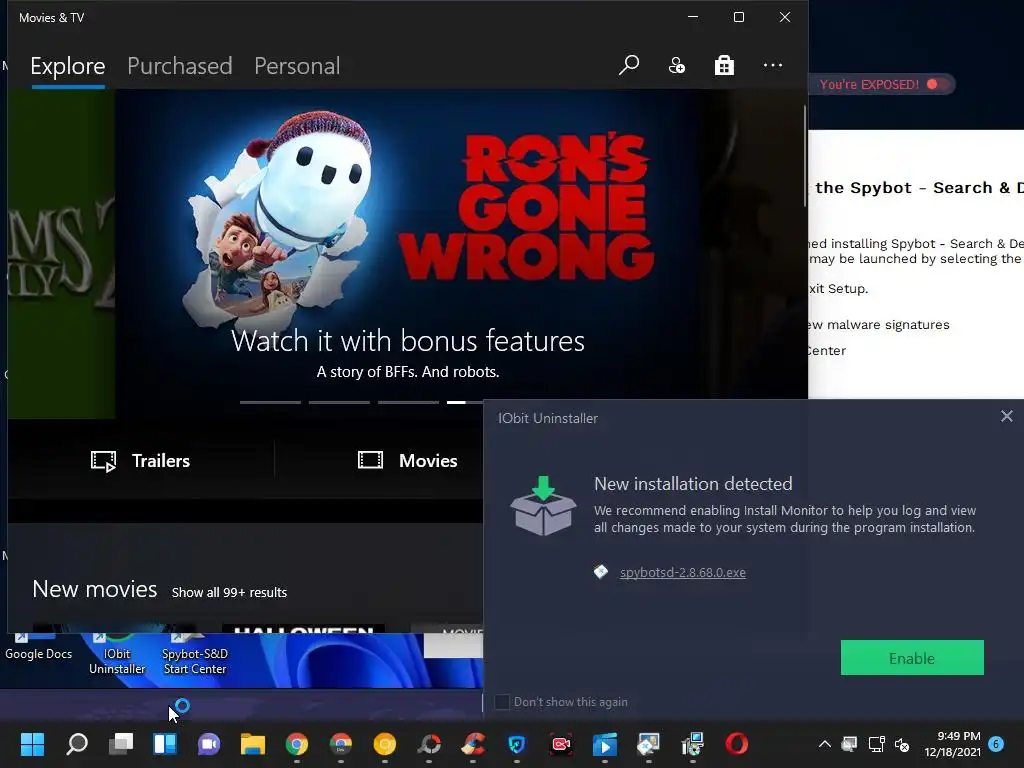Open the IObit Uninstaller desktop shortcut
1024x768 pixels.
tap(117, 654)
